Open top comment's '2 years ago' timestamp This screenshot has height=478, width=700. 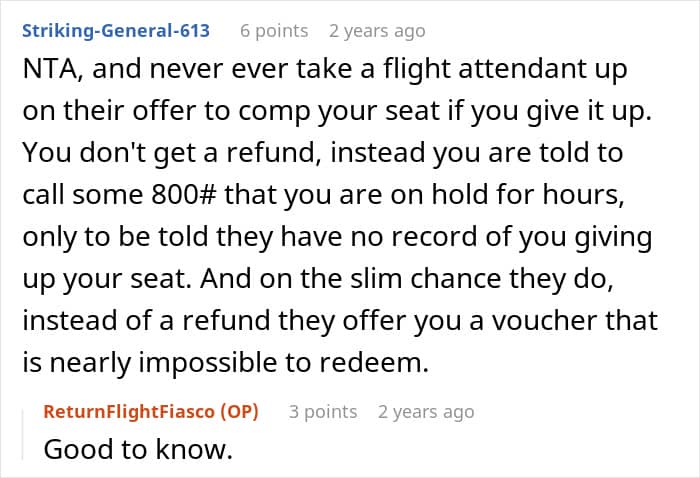click(x=377, y=31)
